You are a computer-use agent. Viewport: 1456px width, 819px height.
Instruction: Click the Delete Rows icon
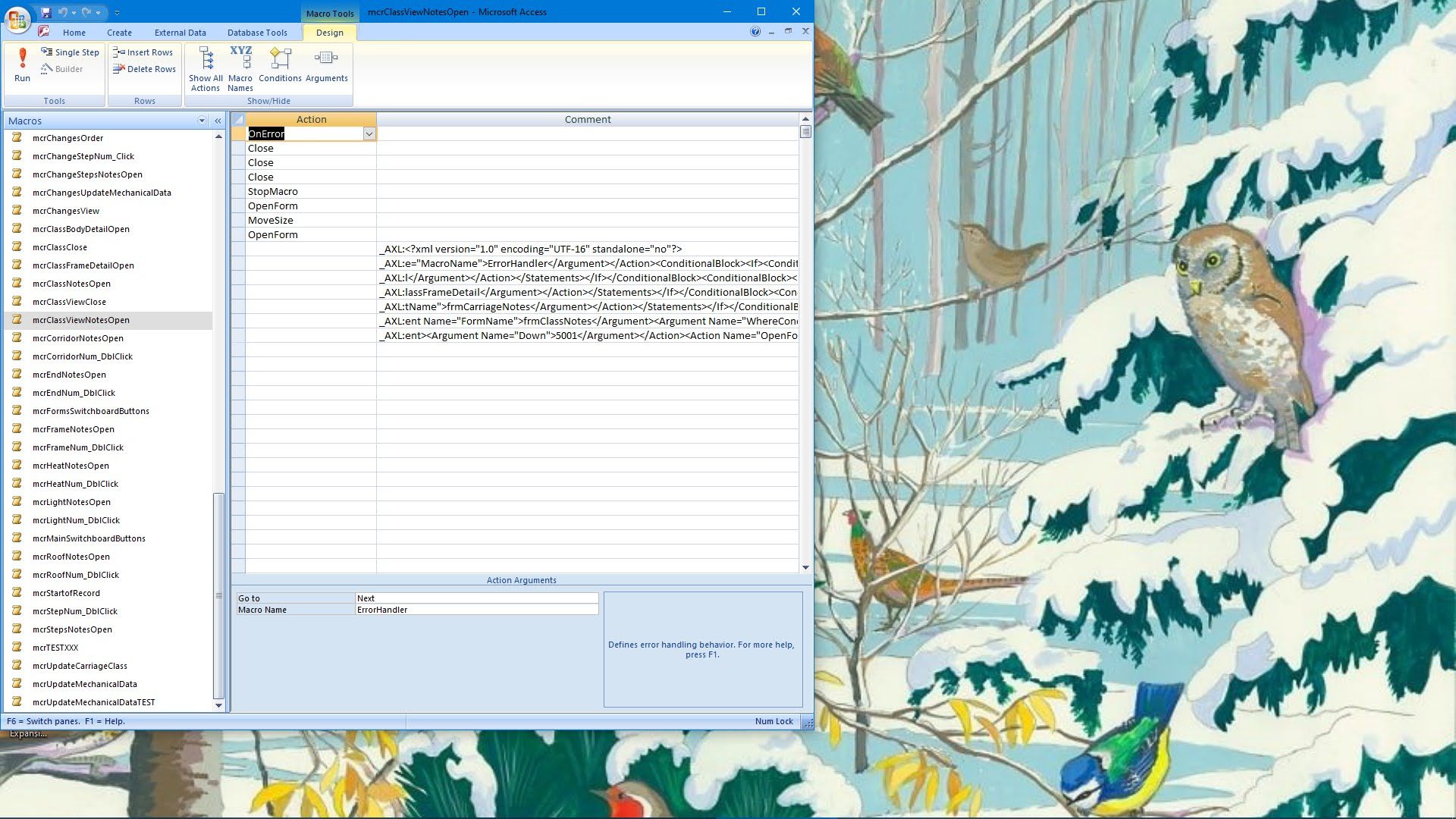[144, 69]
